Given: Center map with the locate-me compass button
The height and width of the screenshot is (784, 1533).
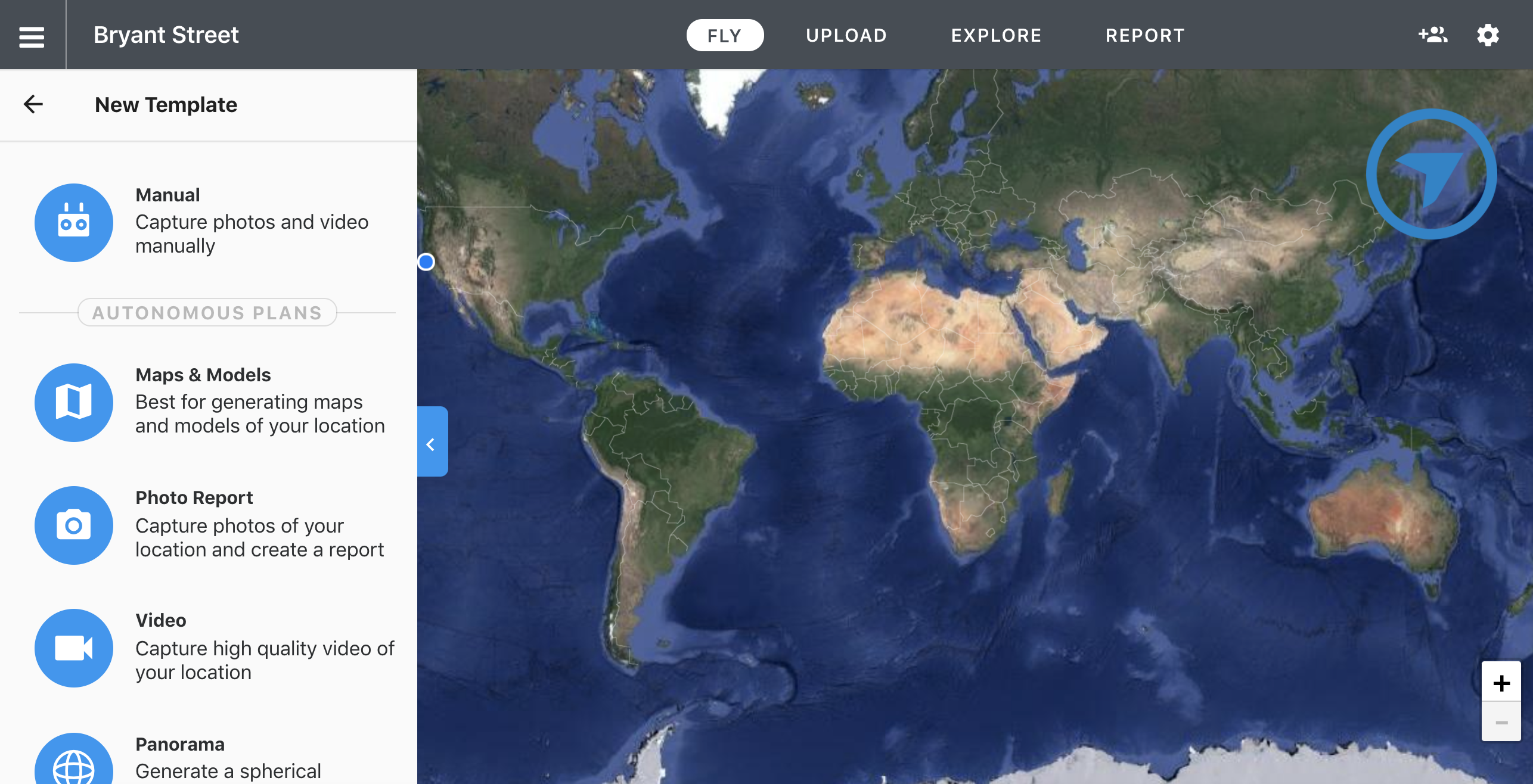Looking at the screenshot, I should (1431, 173).
